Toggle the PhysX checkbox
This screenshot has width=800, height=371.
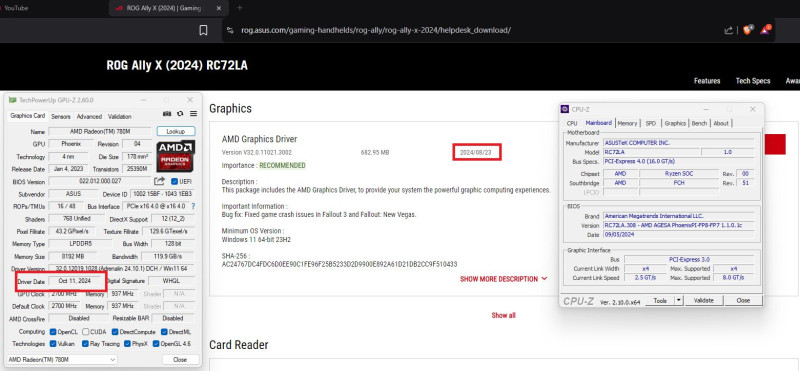coord(128,344)
